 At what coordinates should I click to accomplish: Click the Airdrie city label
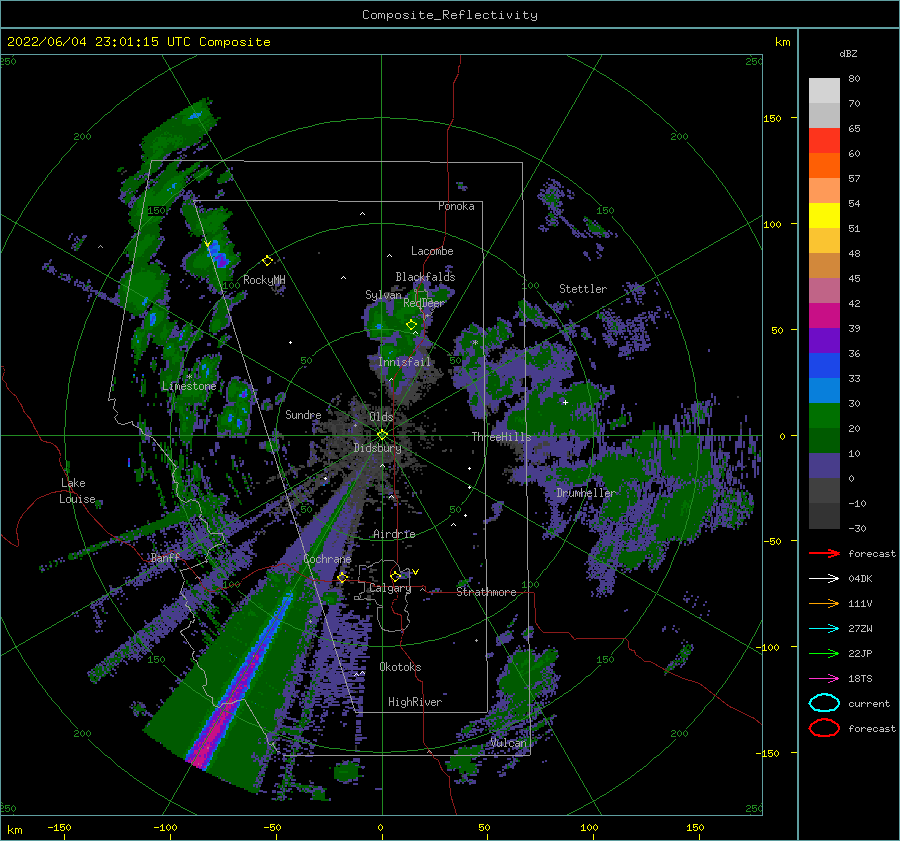394,534
